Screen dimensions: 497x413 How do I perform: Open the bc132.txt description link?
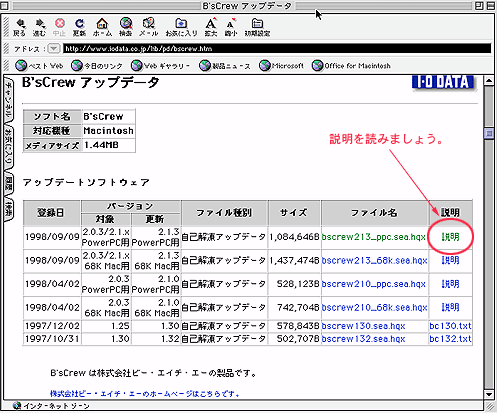(x=450, y=339)
